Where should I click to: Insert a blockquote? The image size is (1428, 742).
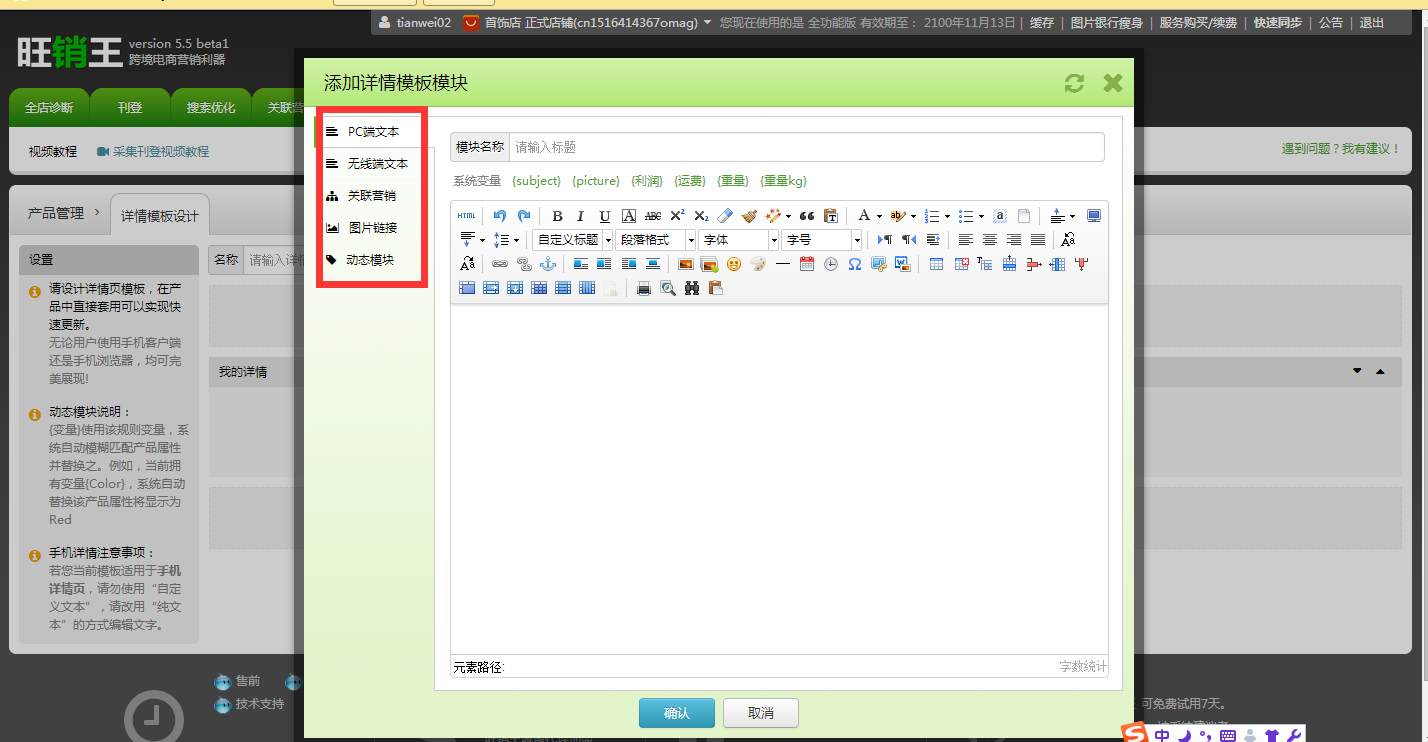[807, 216]
